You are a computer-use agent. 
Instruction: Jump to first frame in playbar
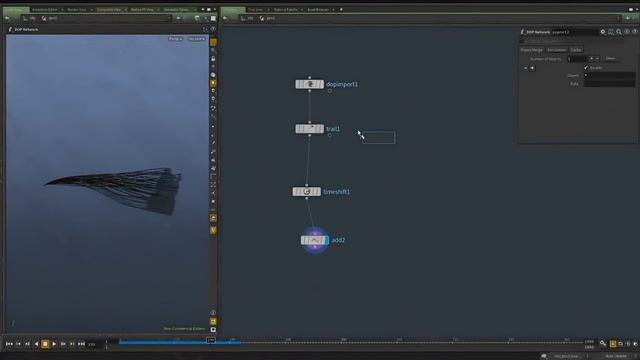(9, 344)
